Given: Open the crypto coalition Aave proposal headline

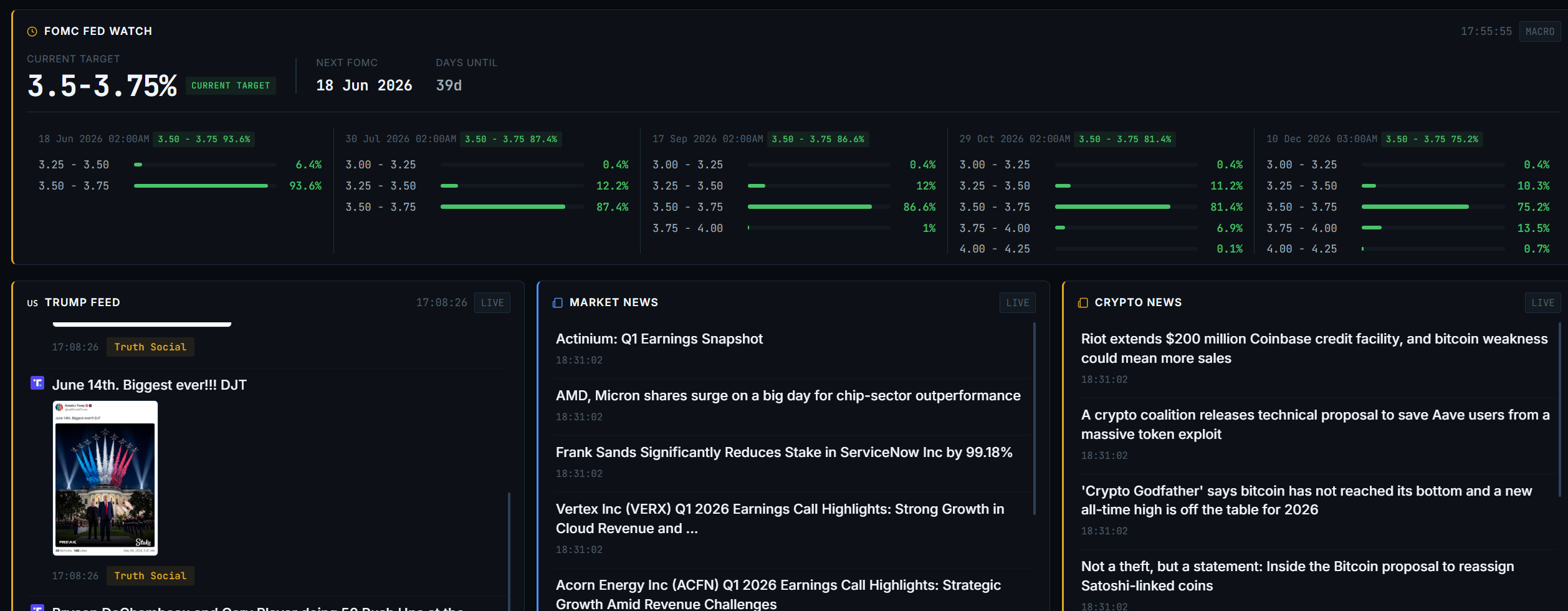Looking at the screenshot, I should point(1315,424).
